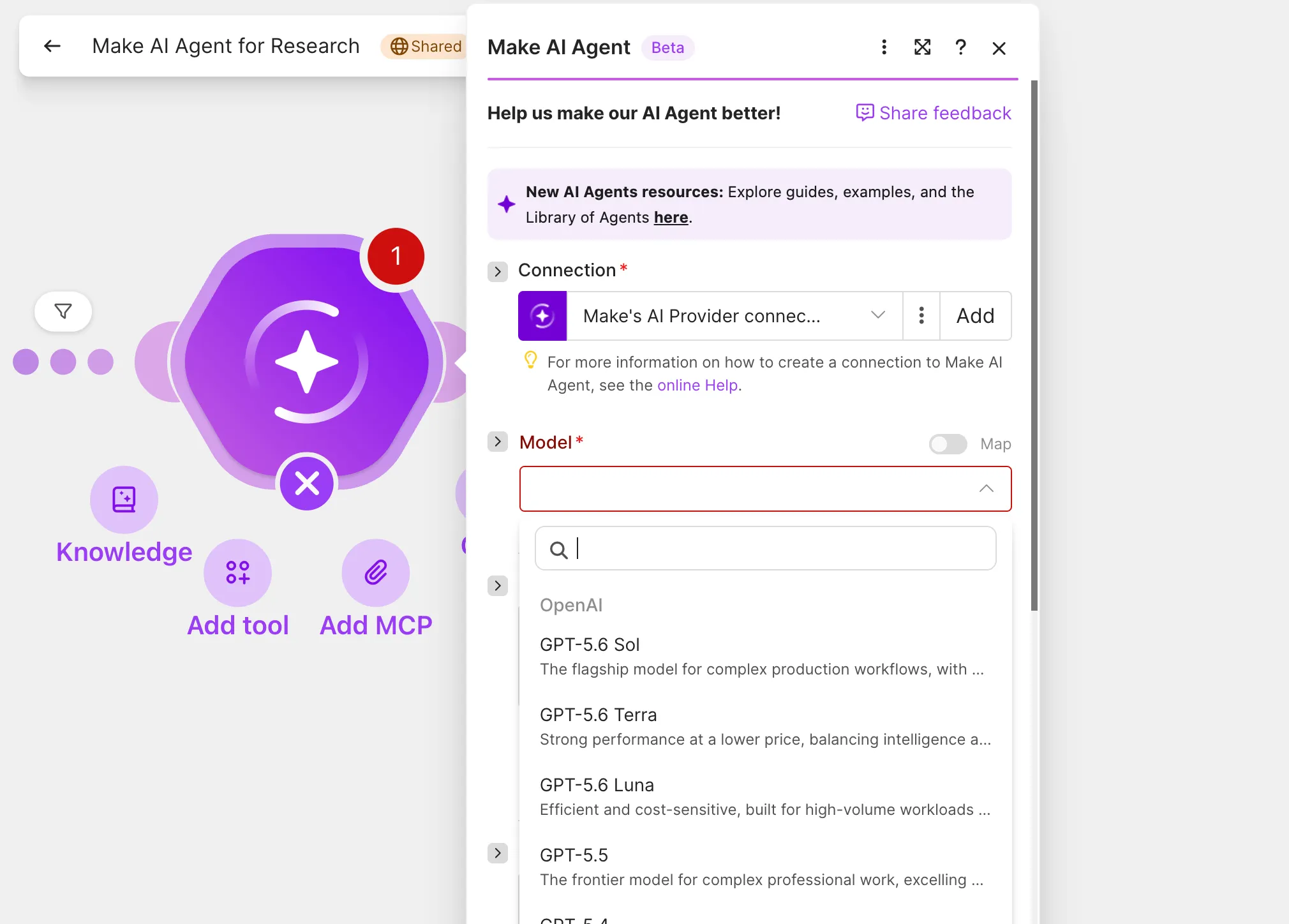Expand the Connection section chevron

(x=498, y=271)
